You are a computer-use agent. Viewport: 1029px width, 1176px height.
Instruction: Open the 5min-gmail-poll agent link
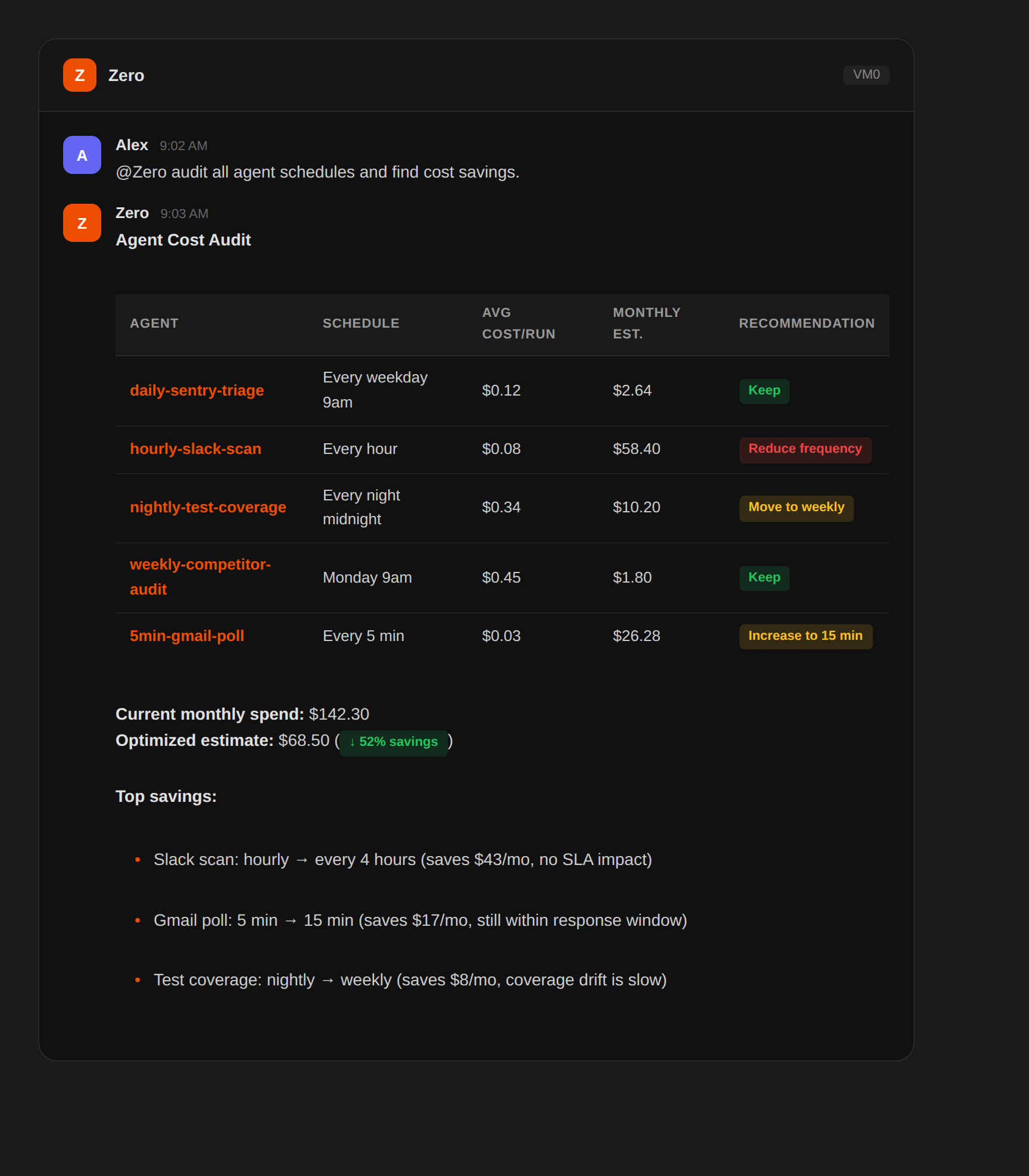(187, 636)
